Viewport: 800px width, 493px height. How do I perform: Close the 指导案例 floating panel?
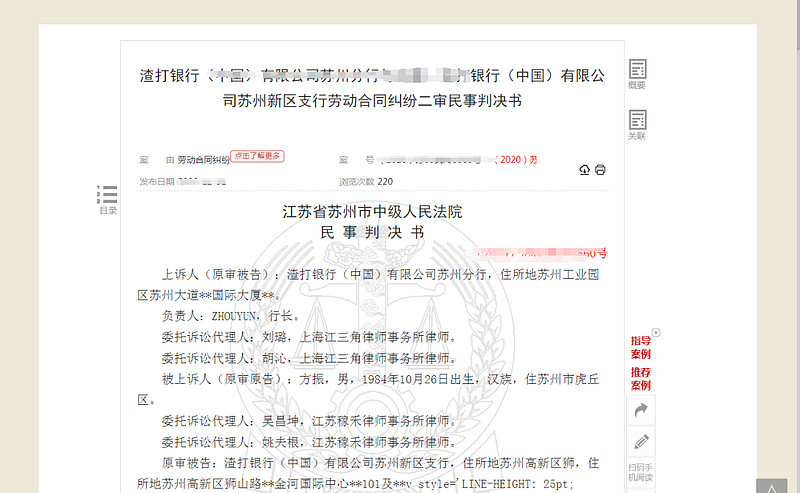656,333
